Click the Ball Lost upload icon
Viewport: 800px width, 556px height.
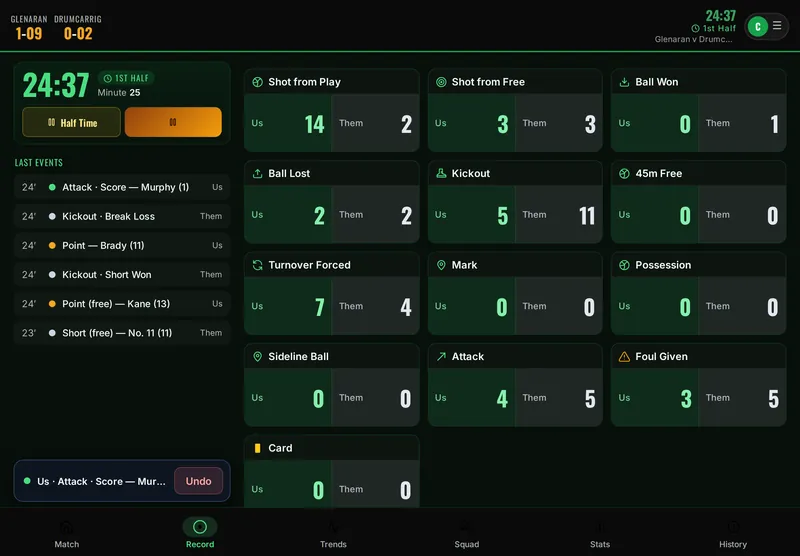coord(258,173)
